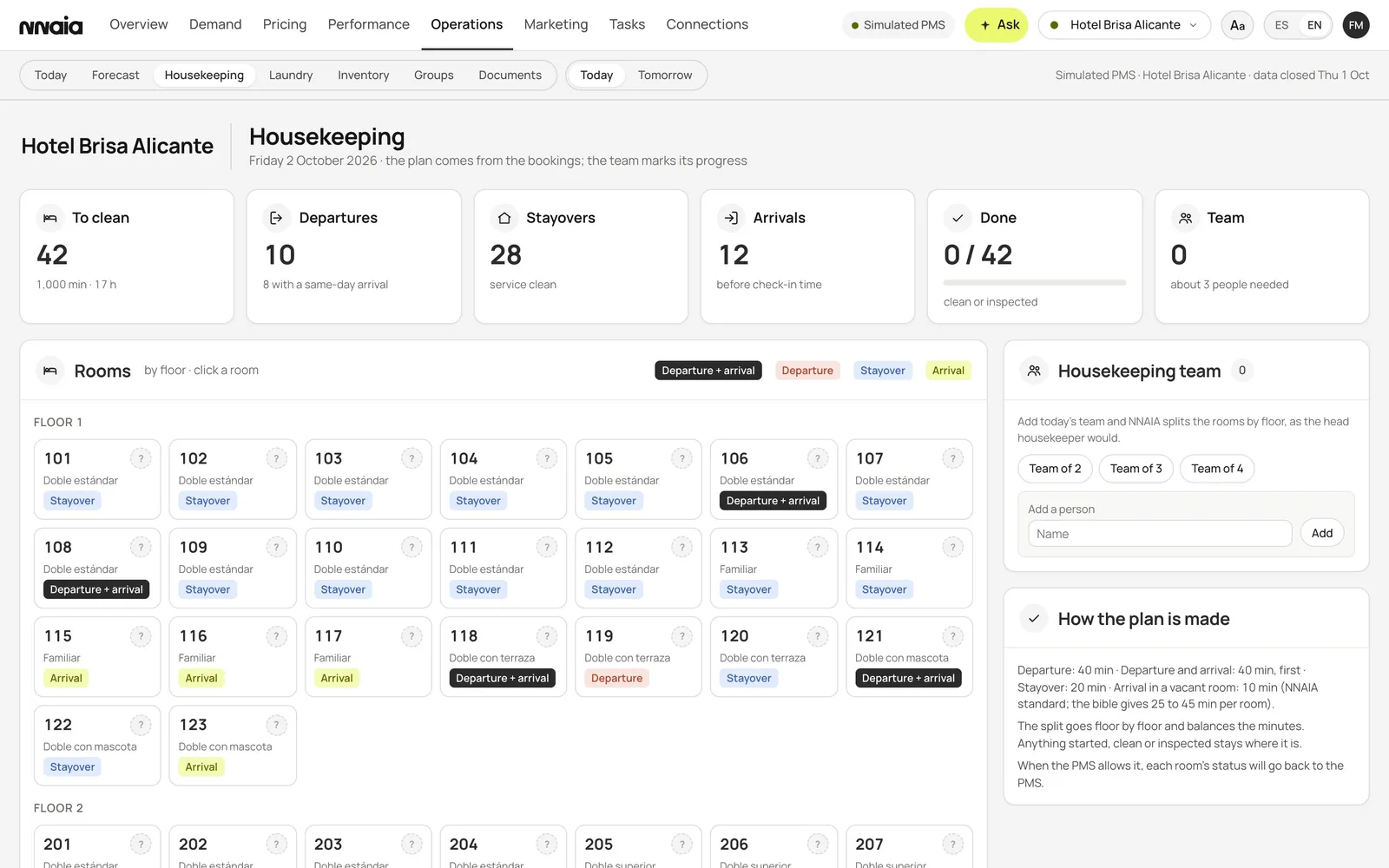Click the NNAIA logo

51,25
